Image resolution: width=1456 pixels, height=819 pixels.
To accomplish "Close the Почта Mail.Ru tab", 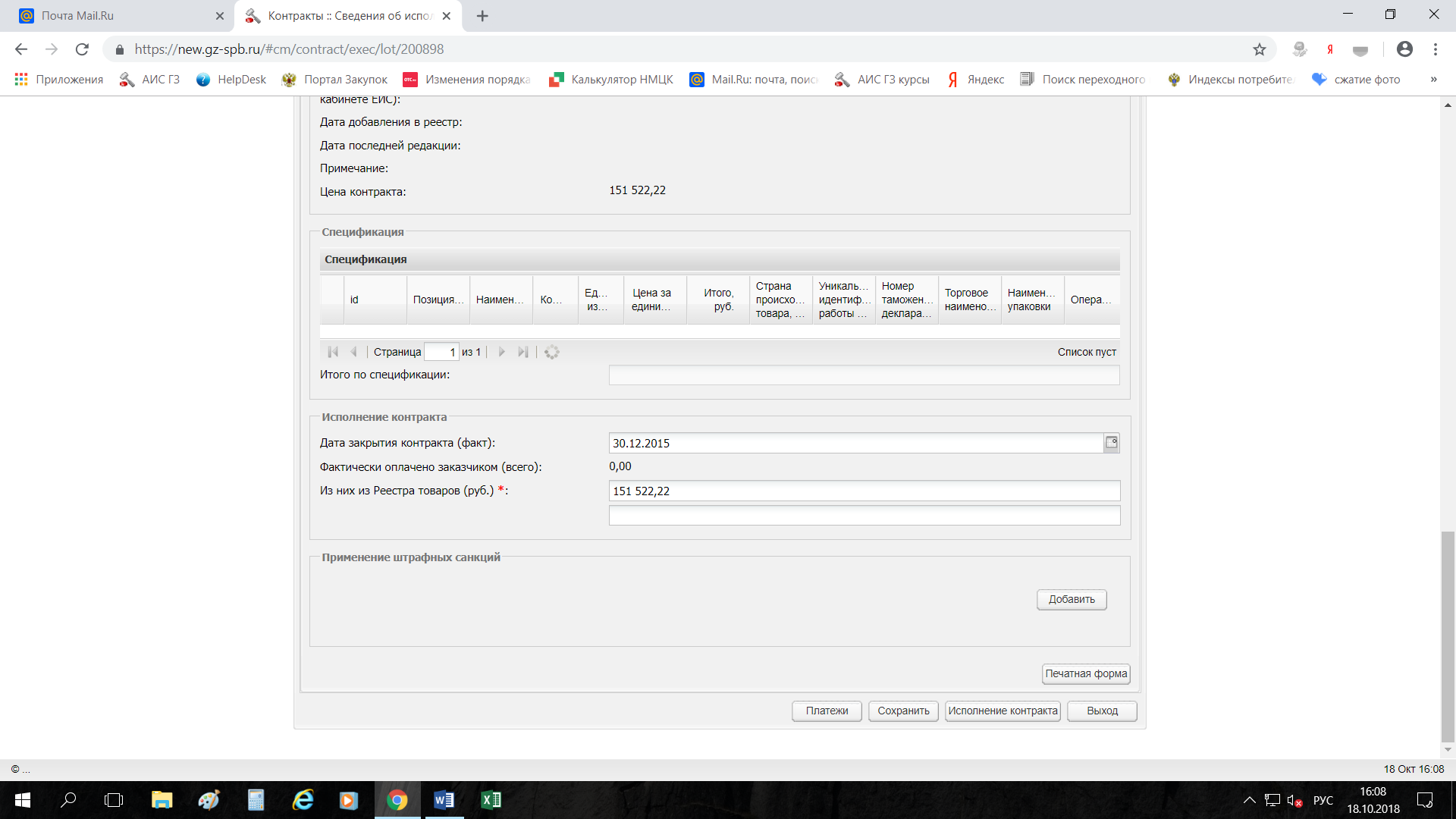I will (219, 16).
